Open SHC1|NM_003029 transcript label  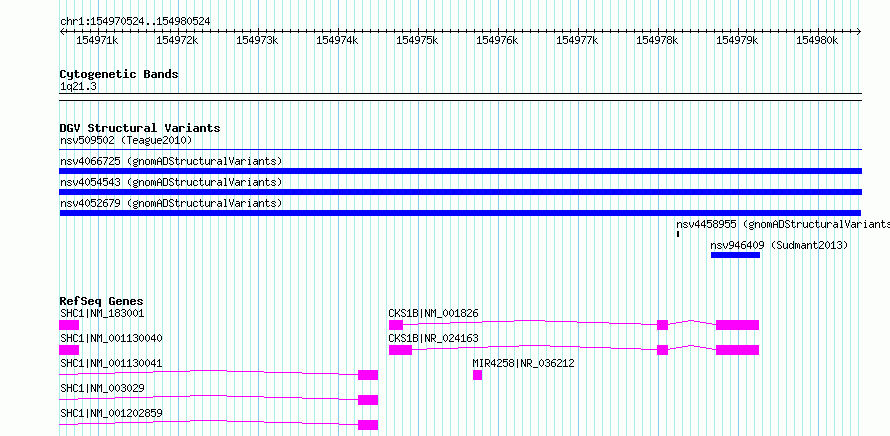click(x=102, y=388)
